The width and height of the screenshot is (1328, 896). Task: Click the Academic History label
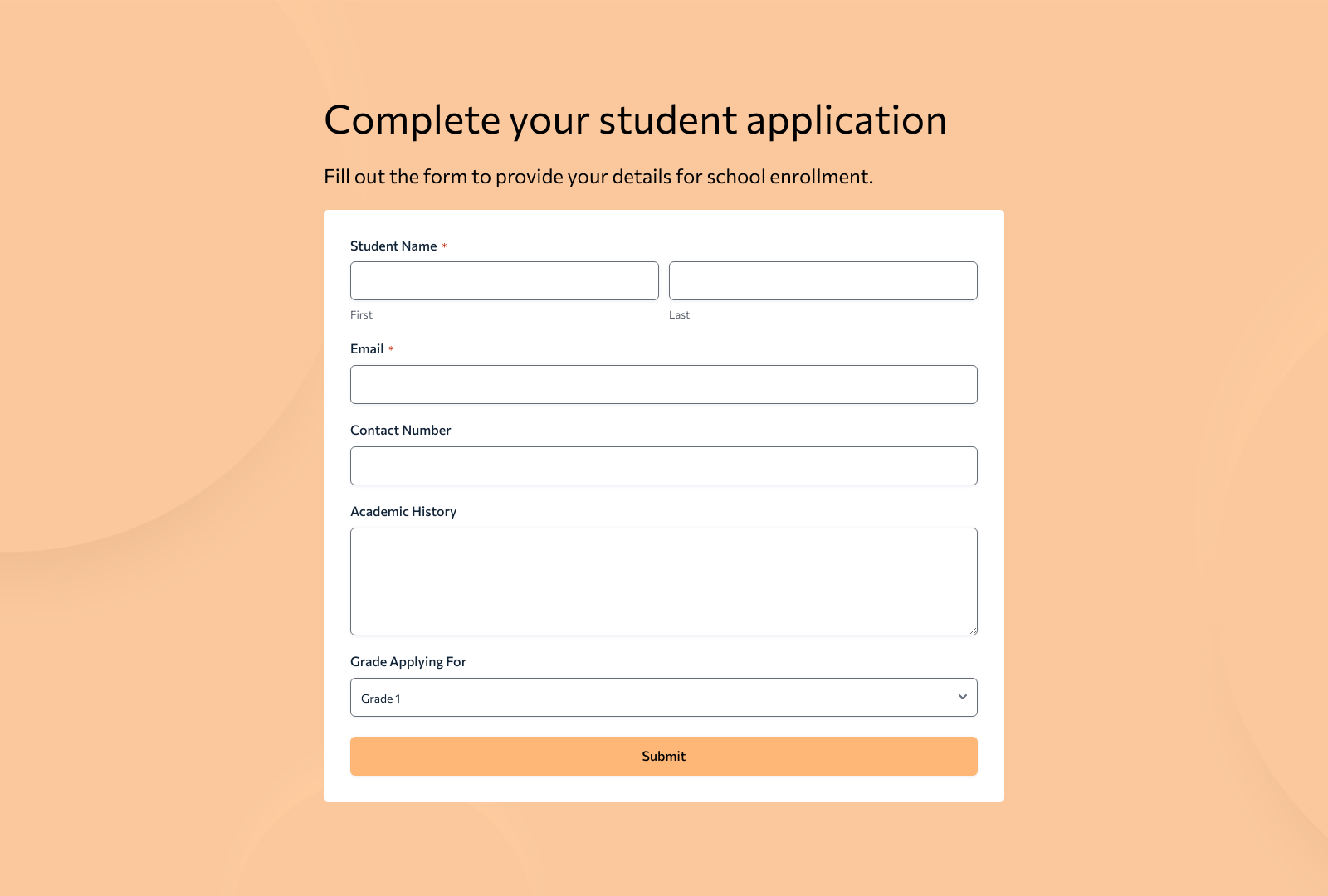[403, 511]
